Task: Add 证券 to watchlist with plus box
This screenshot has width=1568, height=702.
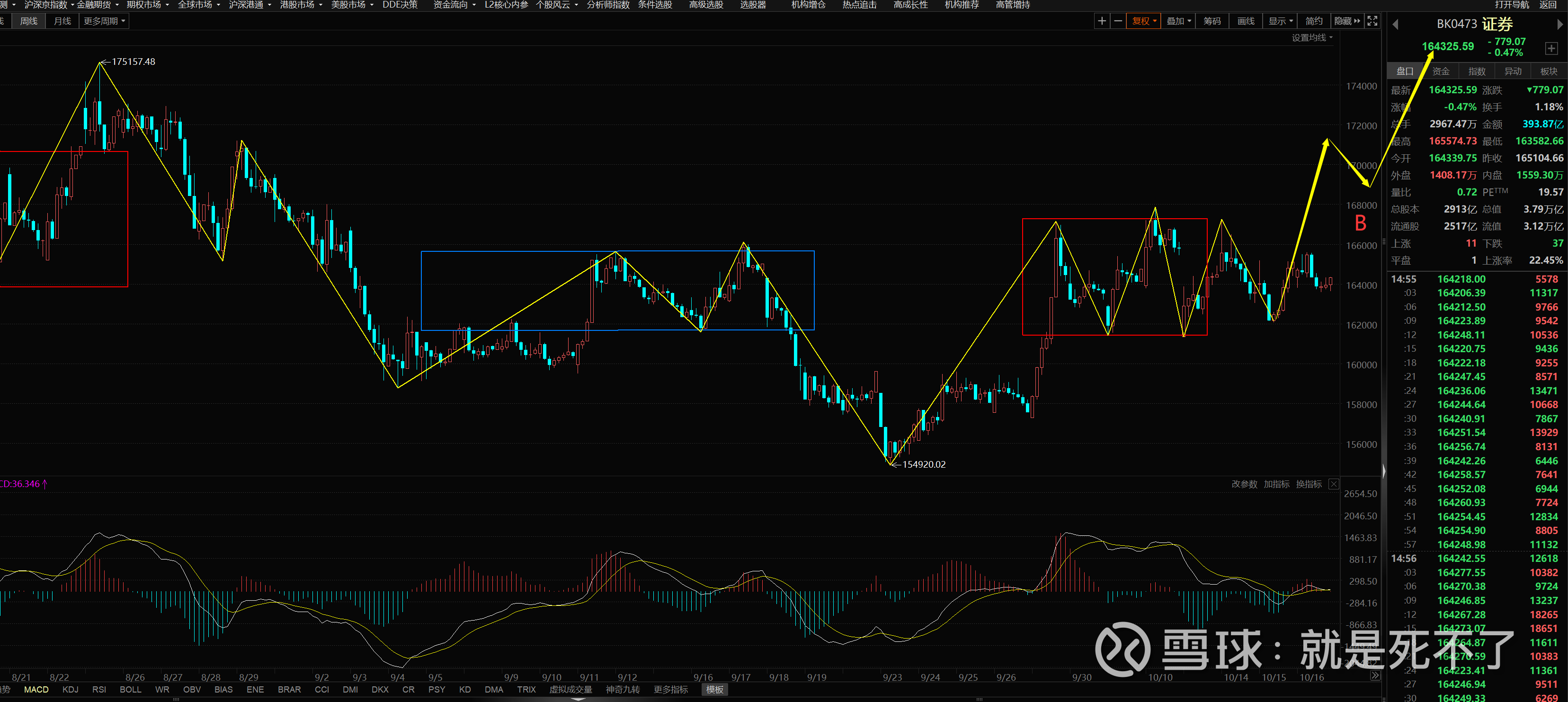Action: pos(1551,48)
